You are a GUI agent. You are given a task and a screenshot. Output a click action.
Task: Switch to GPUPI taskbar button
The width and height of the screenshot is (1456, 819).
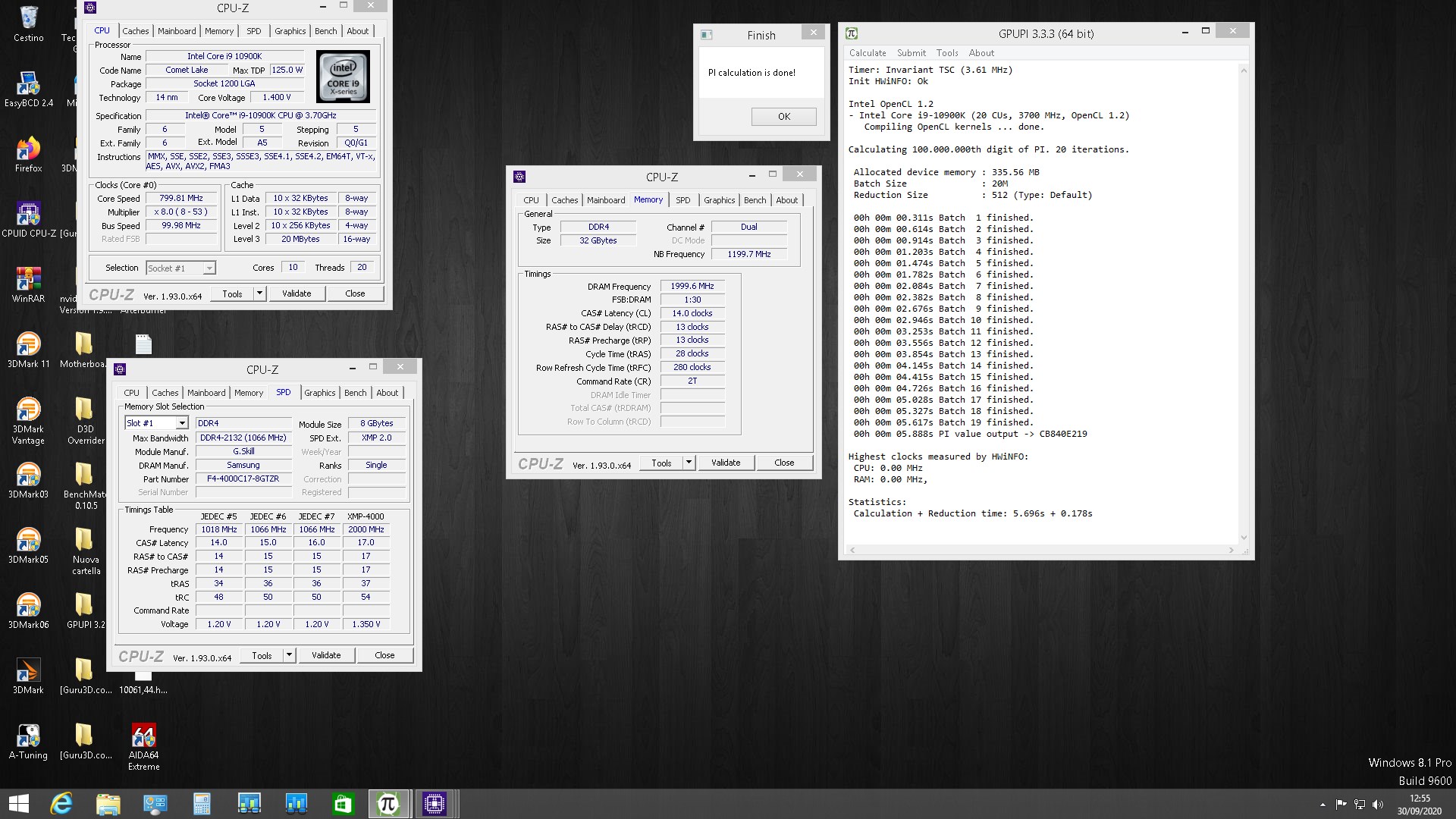pos(388,804)
